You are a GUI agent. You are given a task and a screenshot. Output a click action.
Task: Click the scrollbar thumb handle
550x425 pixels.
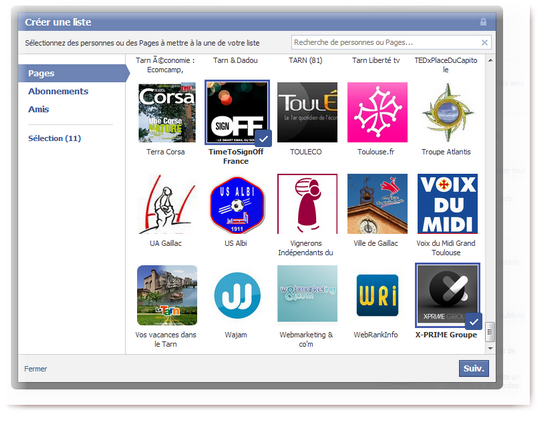click(x=490, y=331)
